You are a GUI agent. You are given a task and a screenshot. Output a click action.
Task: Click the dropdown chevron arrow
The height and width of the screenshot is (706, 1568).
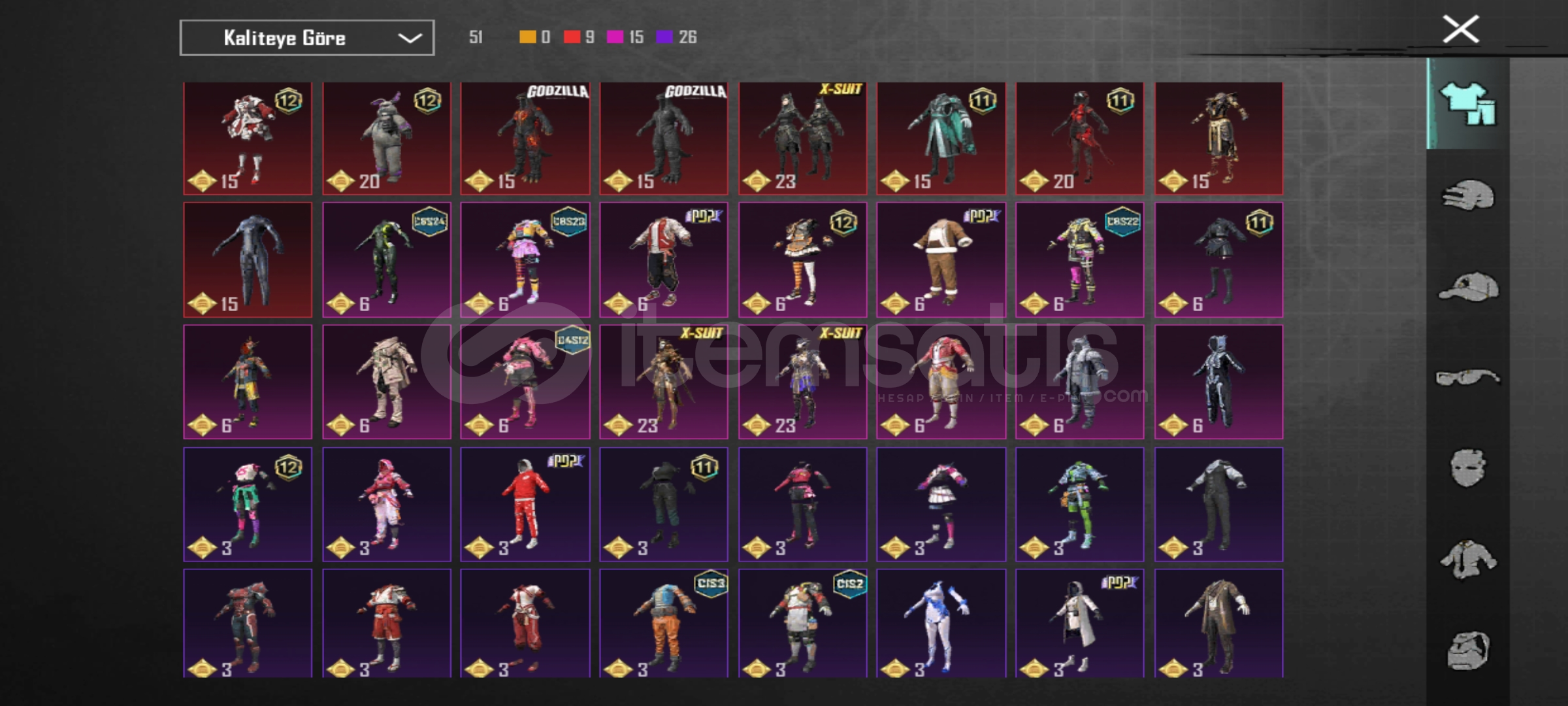click(x=410, y=39)
